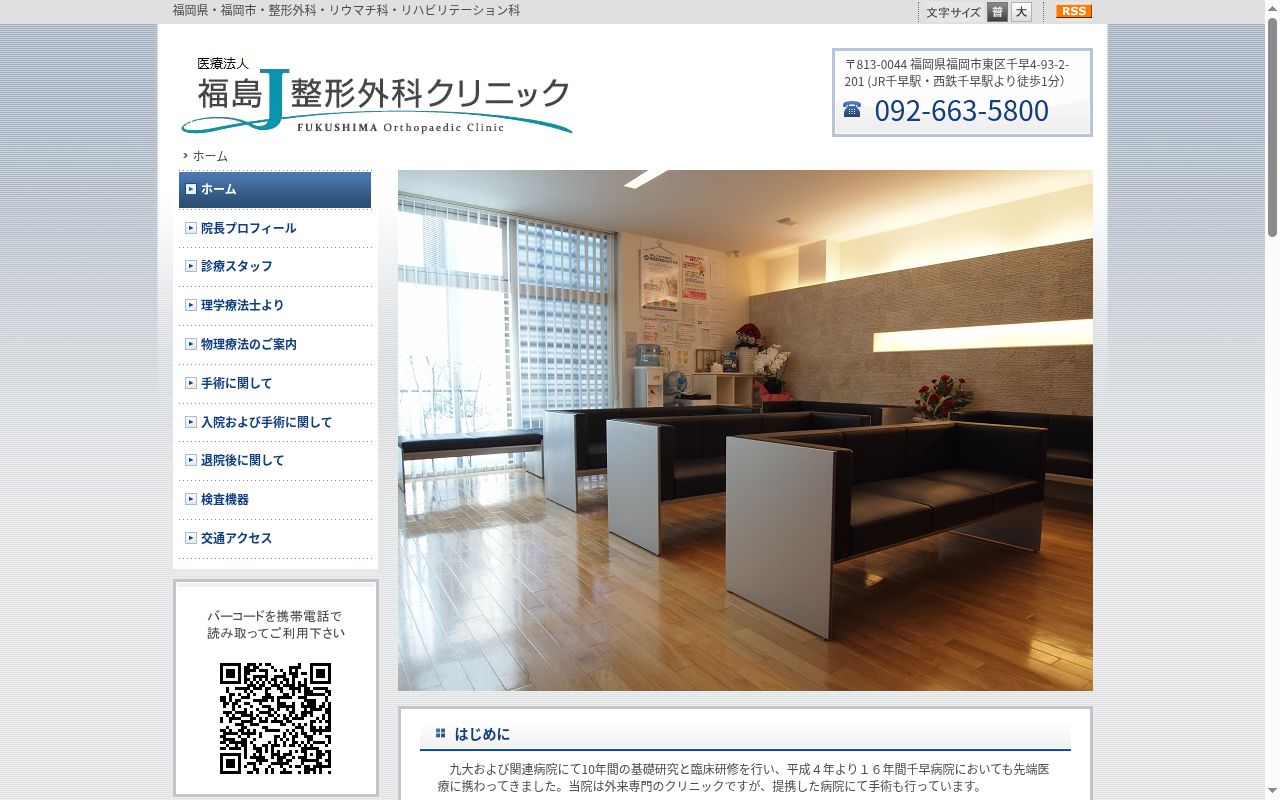Open the 診療スタッフ menu item
The image size is (1280, 800).
click(x=275, y=266)
